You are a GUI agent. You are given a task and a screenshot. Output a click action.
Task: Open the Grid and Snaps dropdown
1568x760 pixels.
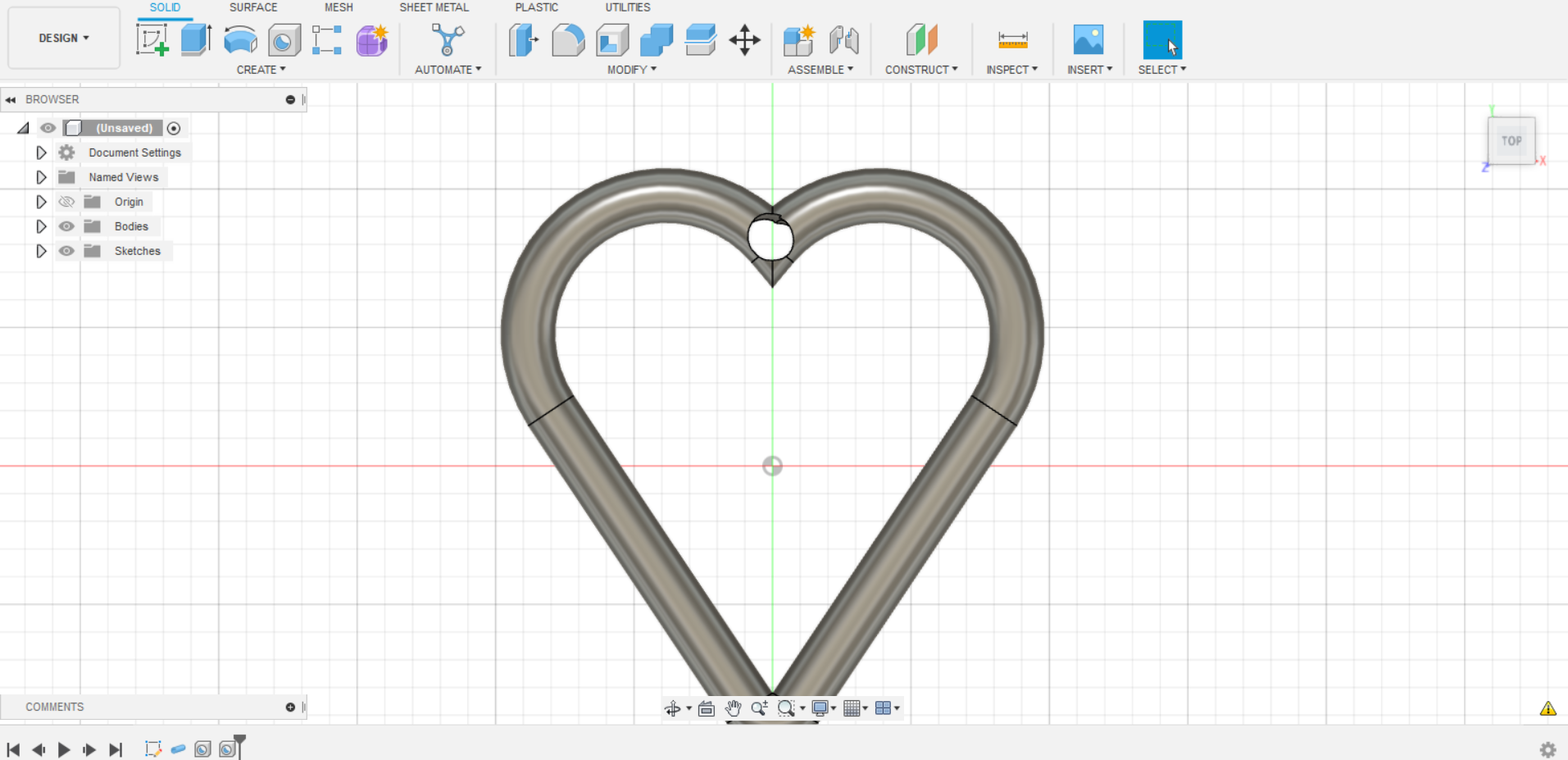pyautogui.click(x=855, y=708)
